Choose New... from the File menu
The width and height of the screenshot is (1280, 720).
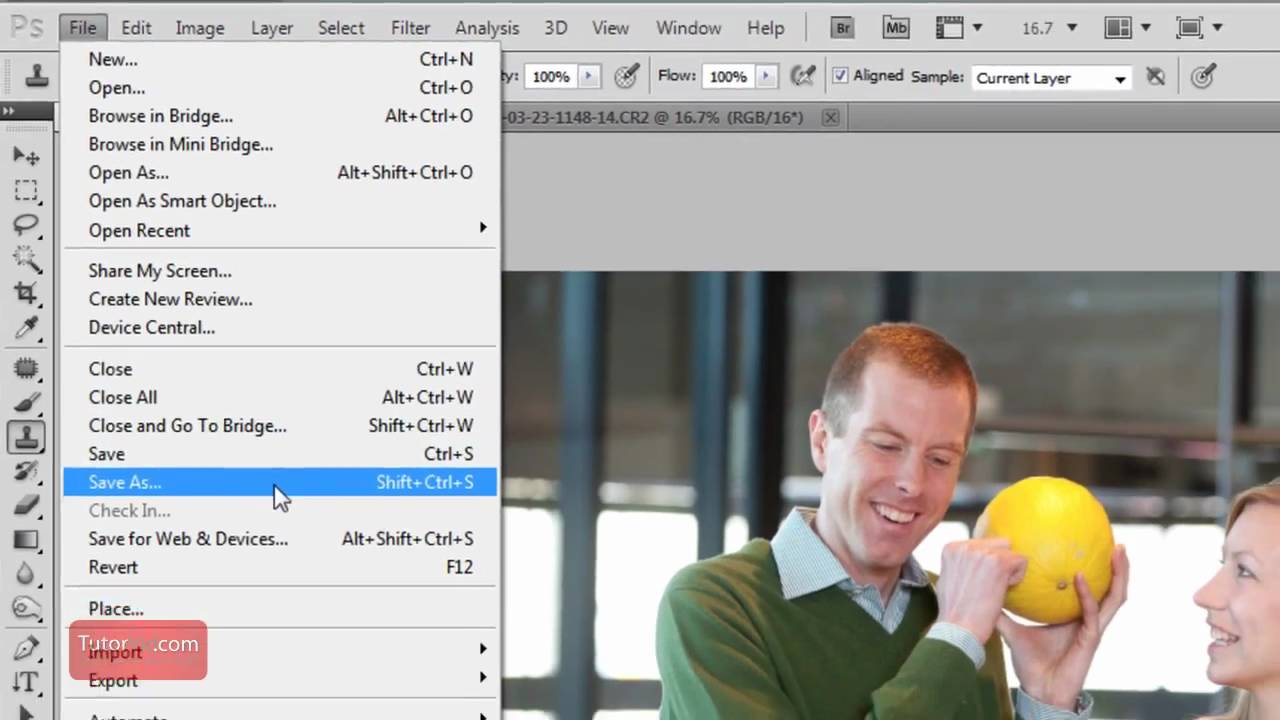pos(279,60)
